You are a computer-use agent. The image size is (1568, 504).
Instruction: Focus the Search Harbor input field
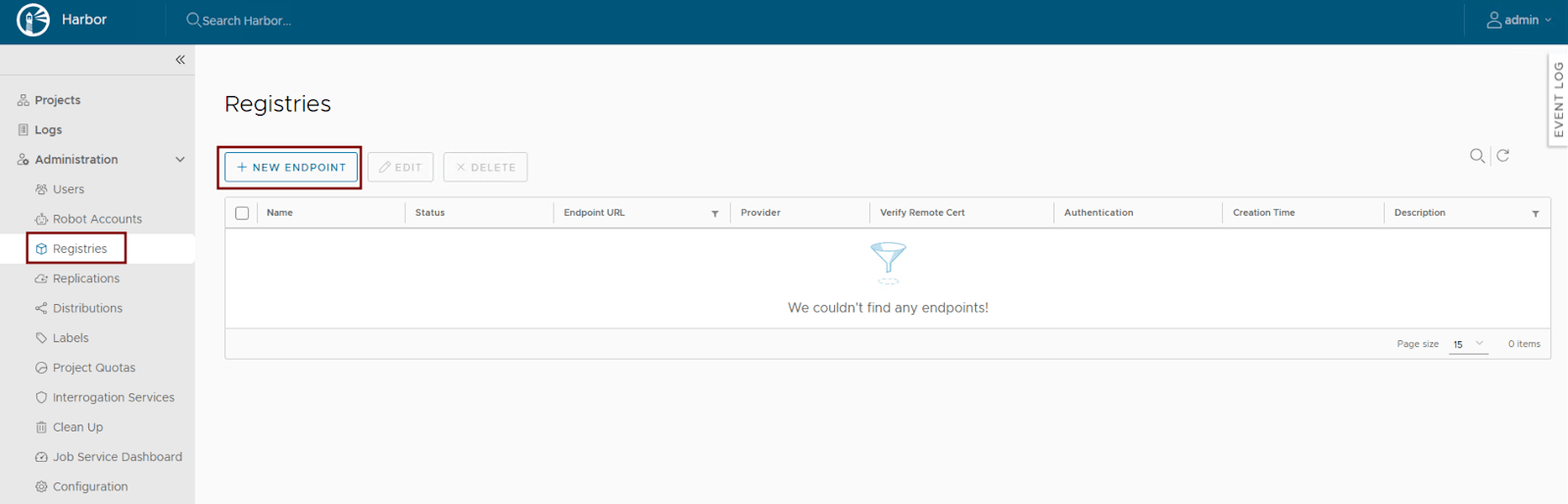coord(247,21)
